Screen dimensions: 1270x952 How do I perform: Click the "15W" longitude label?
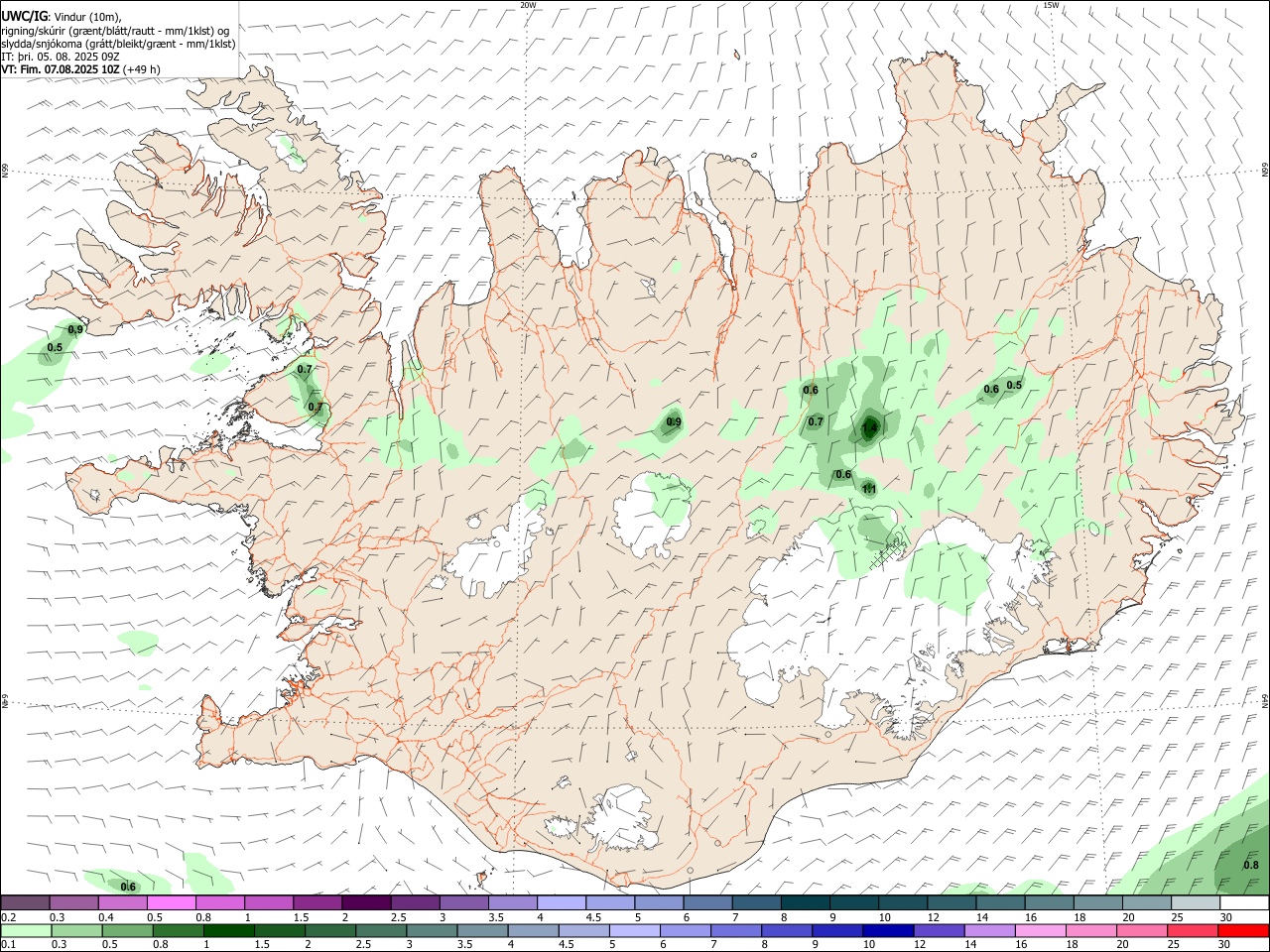[1051, 5]
